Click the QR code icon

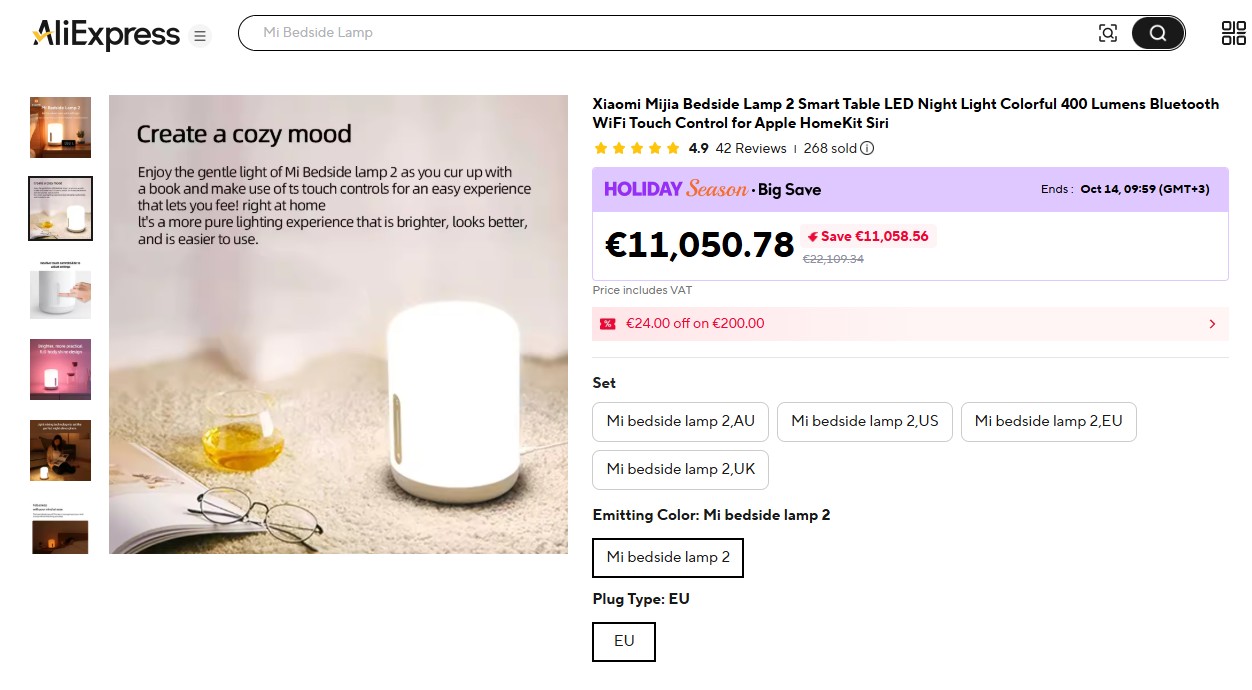click(x=1233, y=33)
